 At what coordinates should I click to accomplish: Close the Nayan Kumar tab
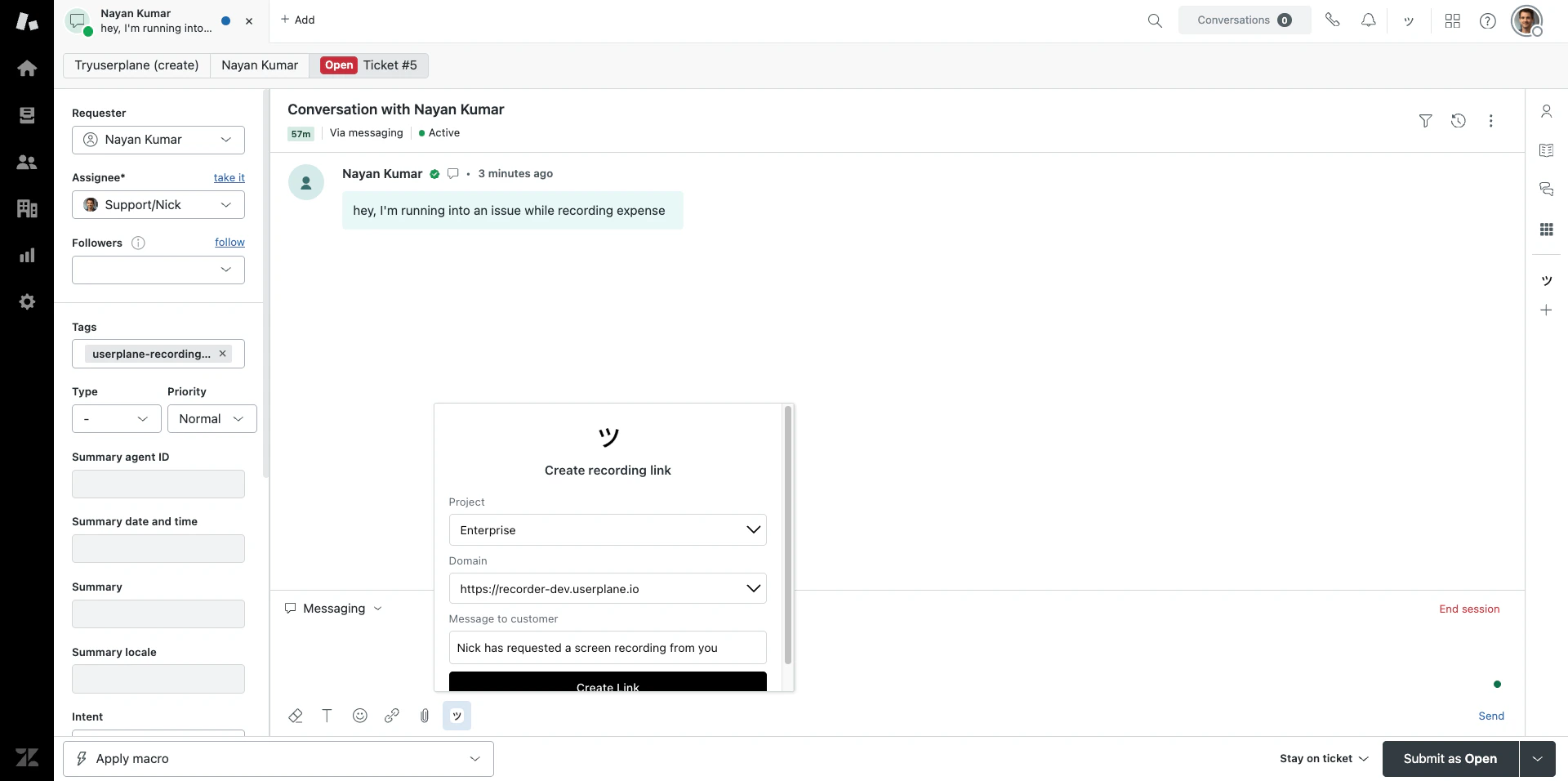[x=249, y=21]
